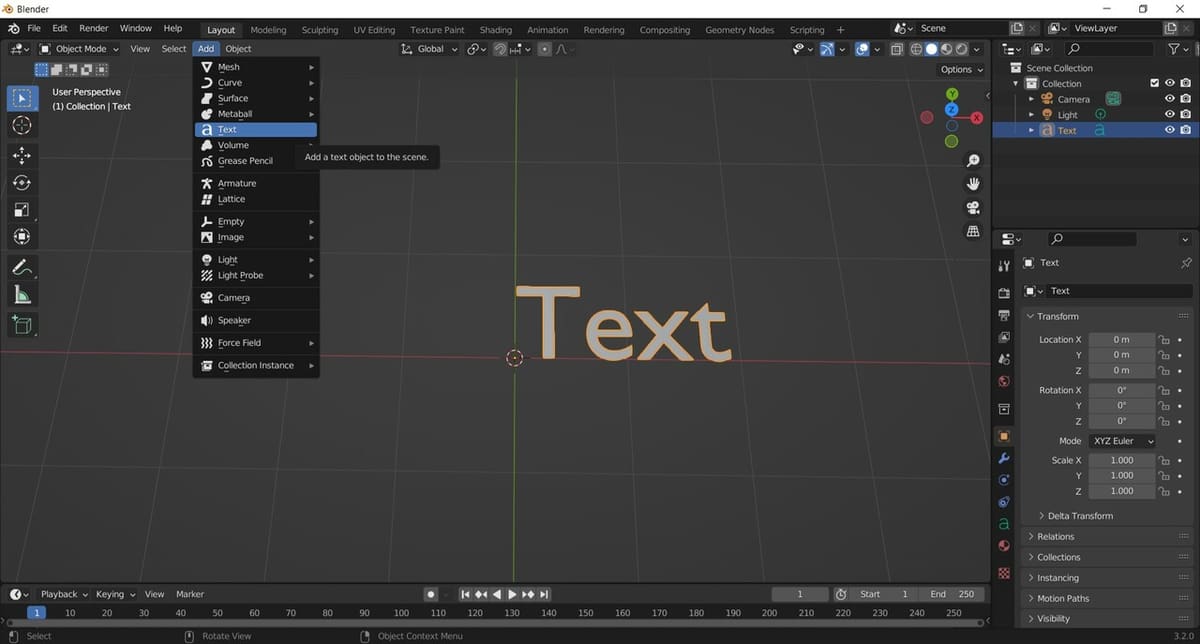Viewport: 1200px width, 644px height.
Task: Click the pan view hand icon
Action: (x=973, y=184)
